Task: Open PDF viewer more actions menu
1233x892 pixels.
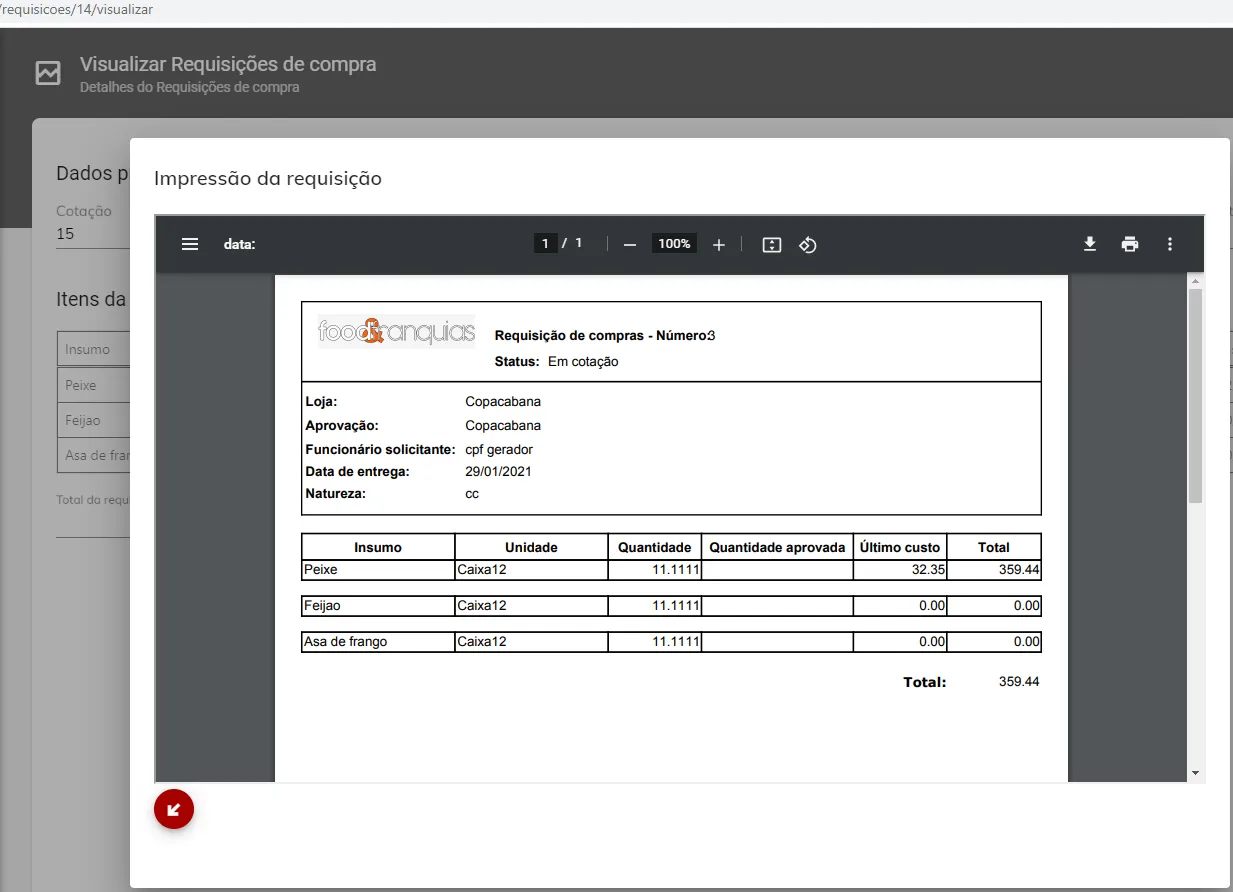Action: (x=1170, y=244)
